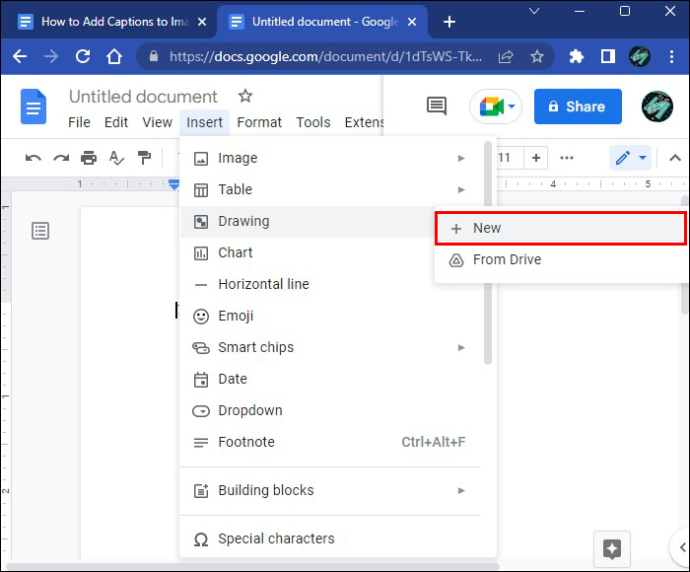The image size is (690, 572).
Task: Open the File menu
Action: pyautogui.click(x=79, y=122)
